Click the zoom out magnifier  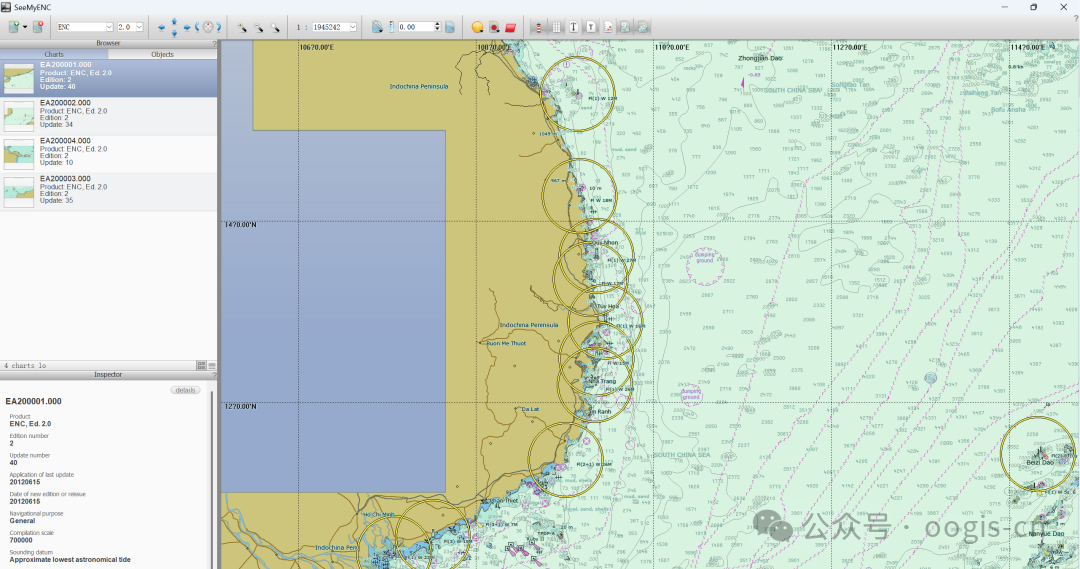point(258,28)
